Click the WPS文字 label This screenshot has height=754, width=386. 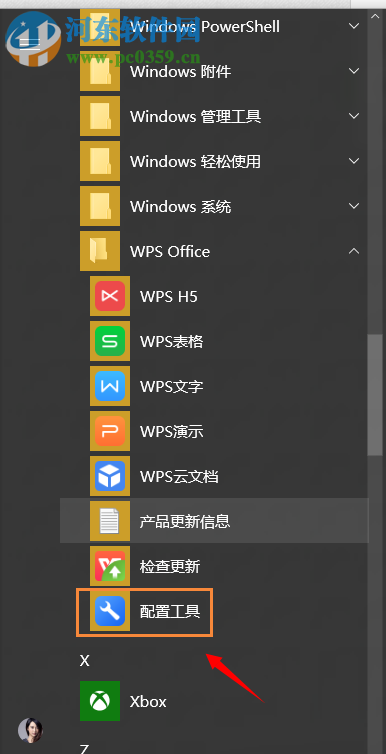click(172, 387)
